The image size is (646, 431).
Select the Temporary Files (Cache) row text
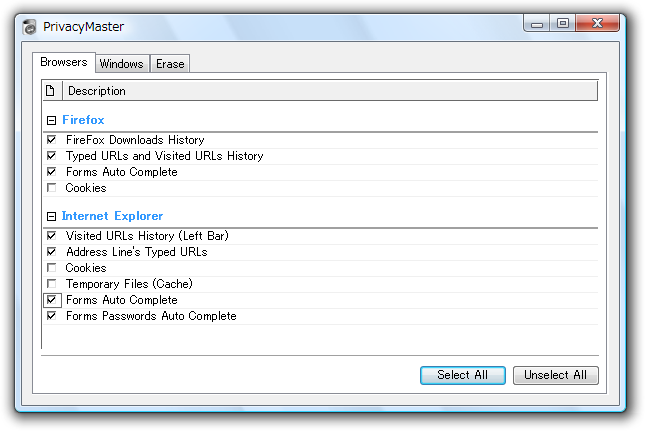tap(129, 284)
